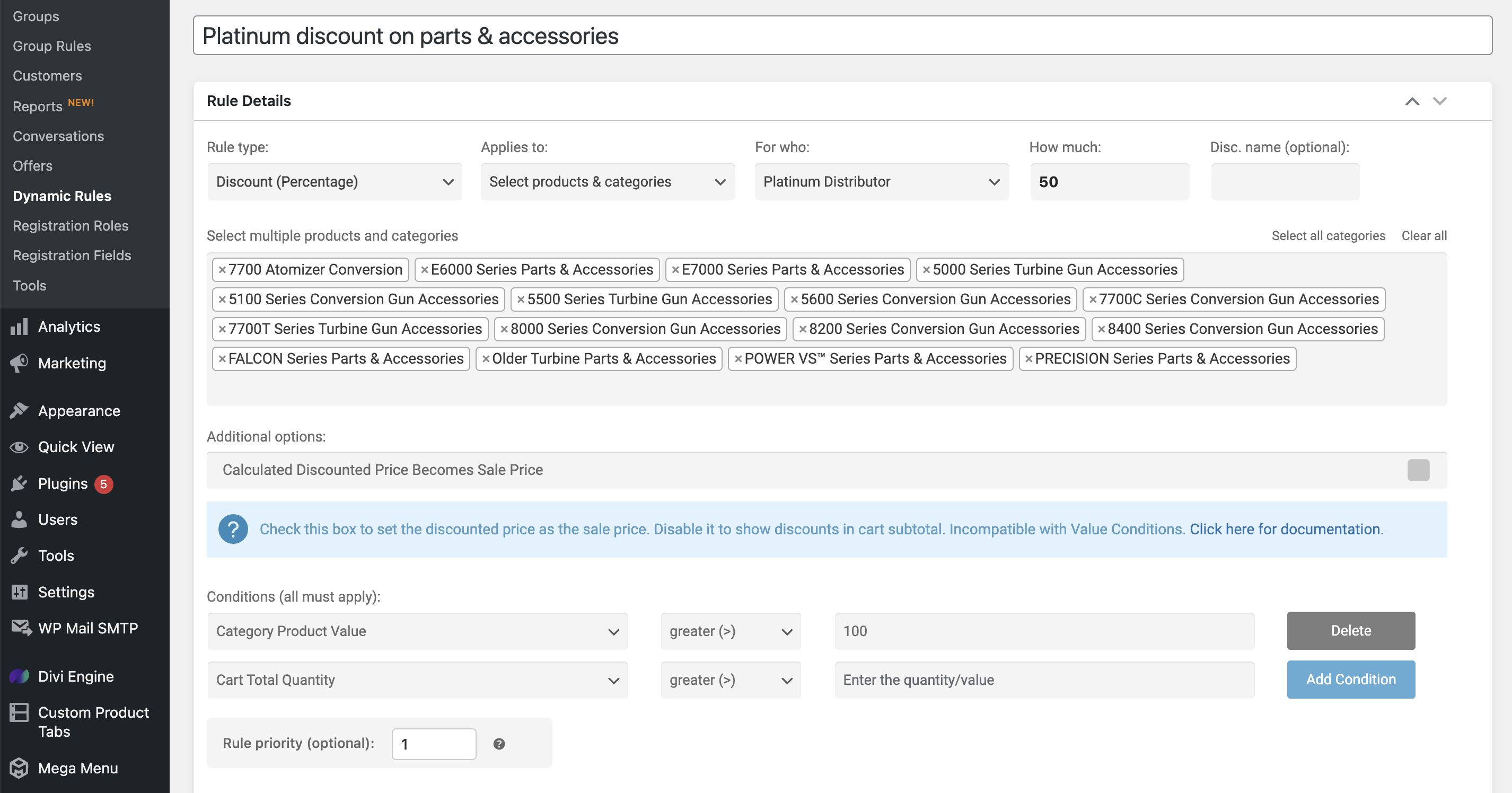Click the Settings sliders icon
The height and width of the screenshot is (793, 1512).
(19, 592)
